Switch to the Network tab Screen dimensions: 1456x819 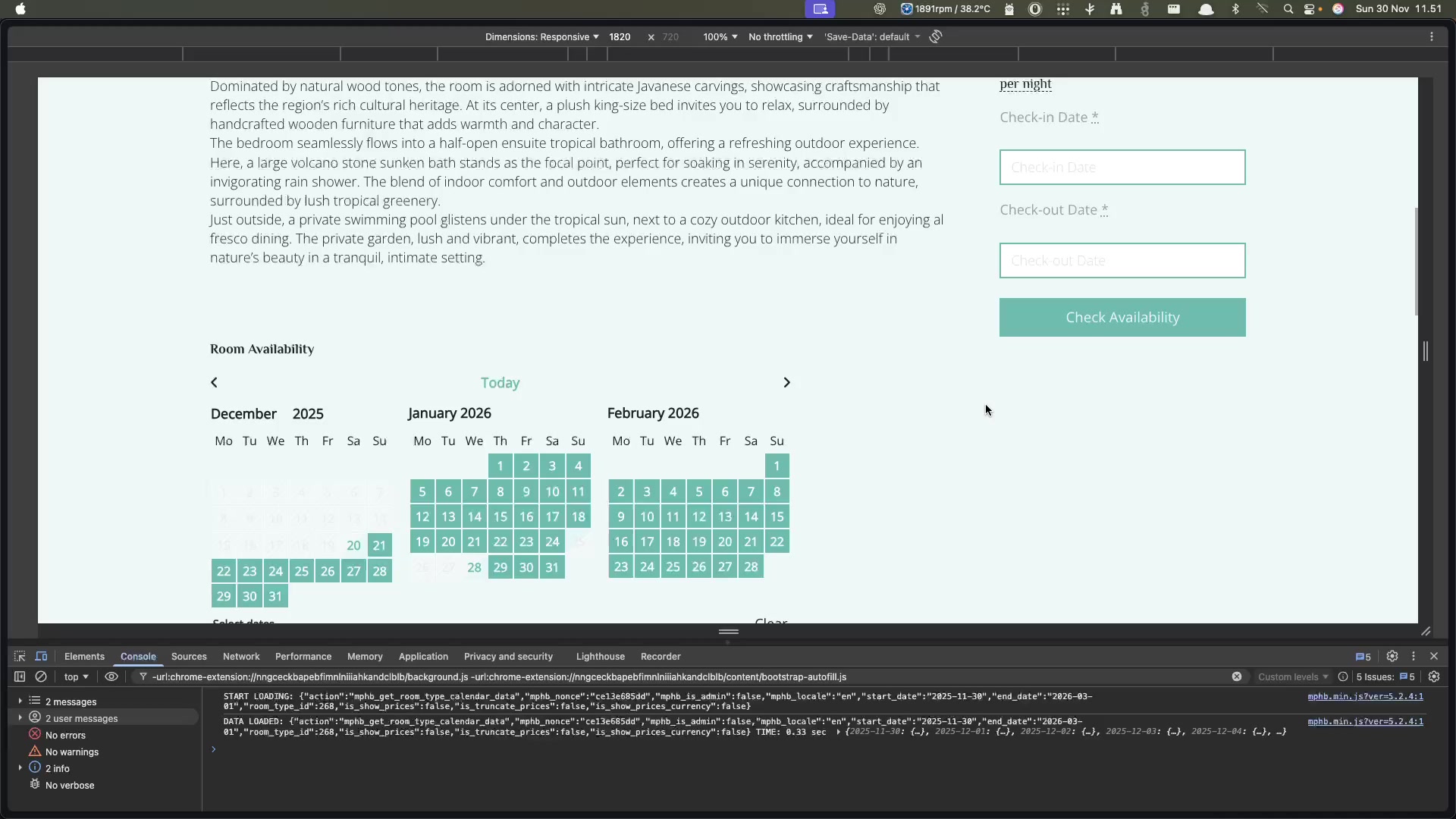(x=241, y=657)
